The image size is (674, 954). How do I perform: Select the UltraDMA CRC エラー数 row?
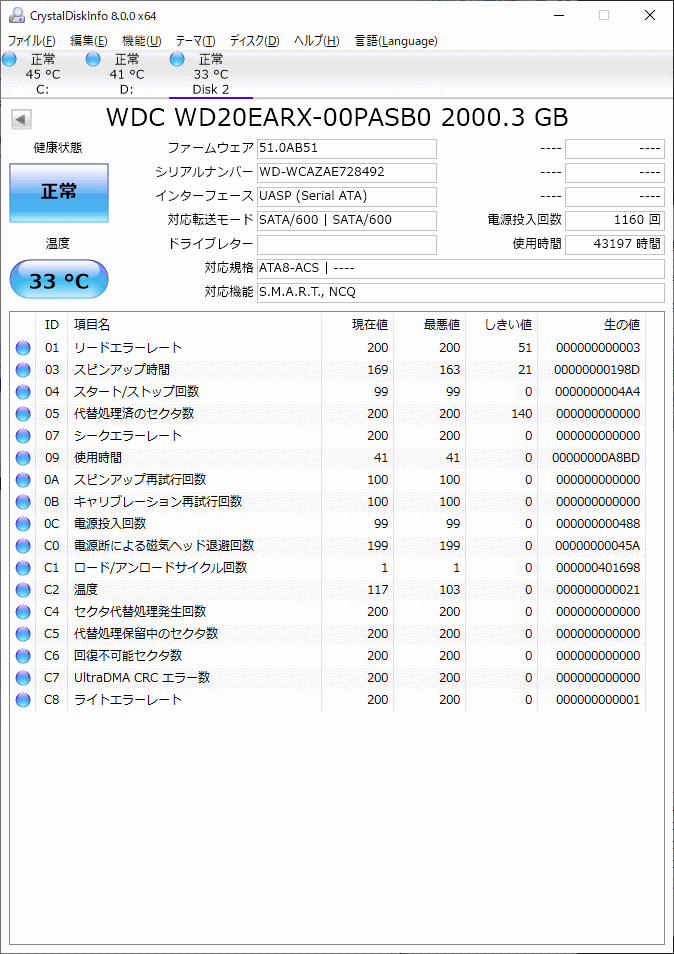click(x=142, y=678)
